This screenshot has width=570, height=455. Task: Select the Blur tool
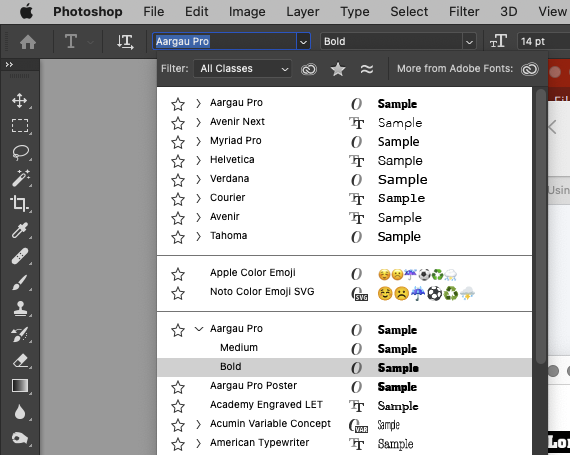[x=20, y=412]
